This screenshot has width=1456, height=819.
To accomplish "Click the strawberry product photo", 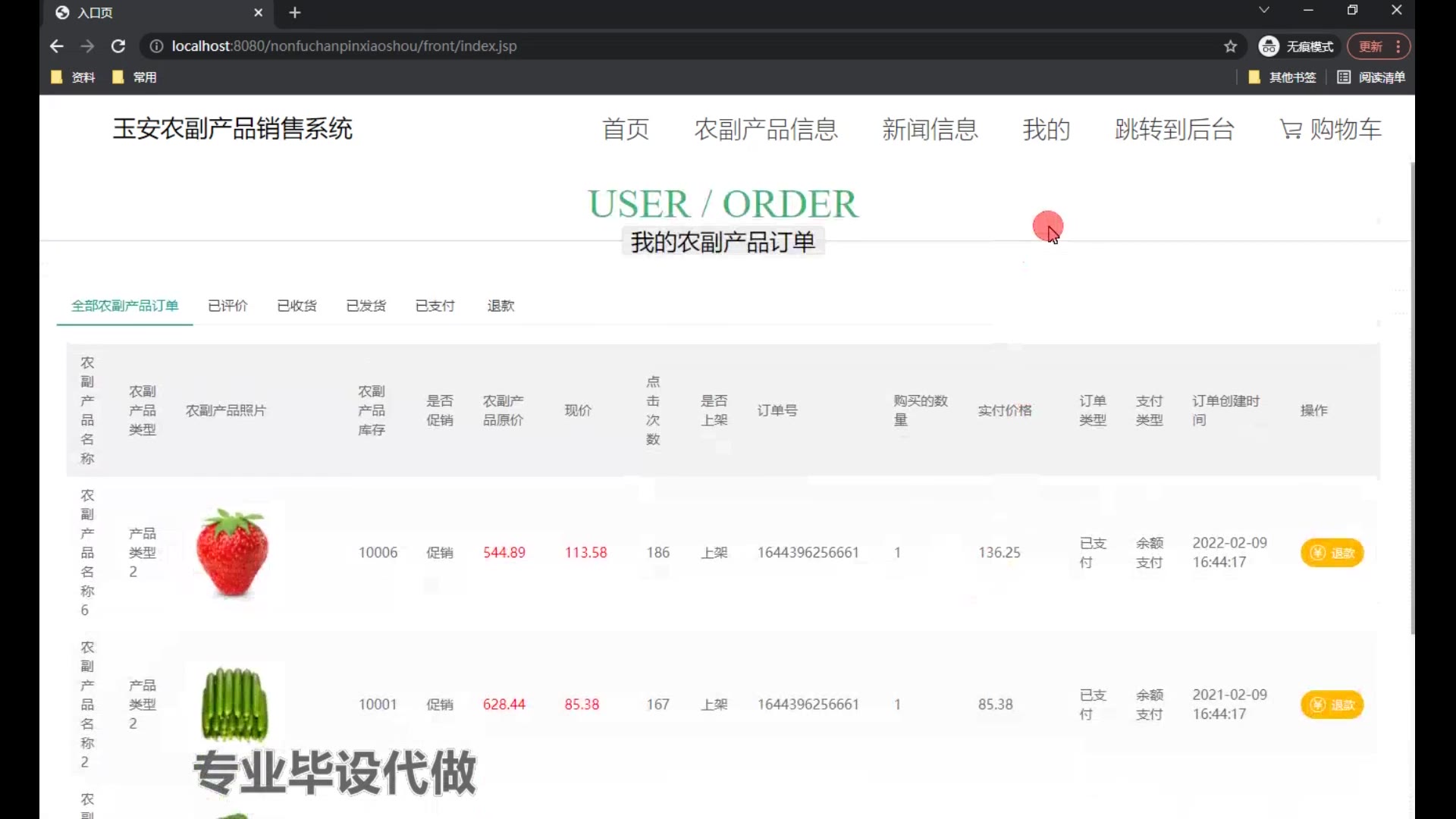I will [x=232, y=553].
